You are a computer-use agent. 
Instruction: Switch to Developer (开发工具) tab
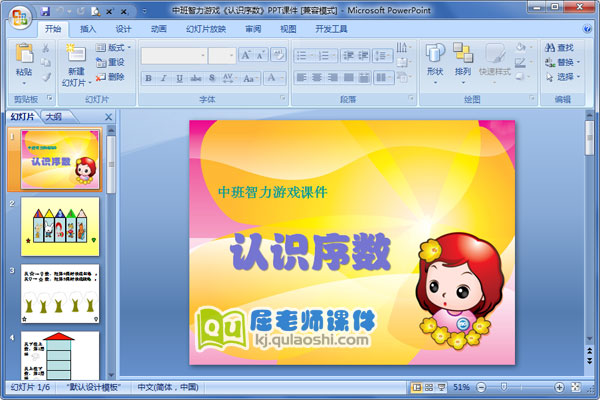tap(331, 29)
